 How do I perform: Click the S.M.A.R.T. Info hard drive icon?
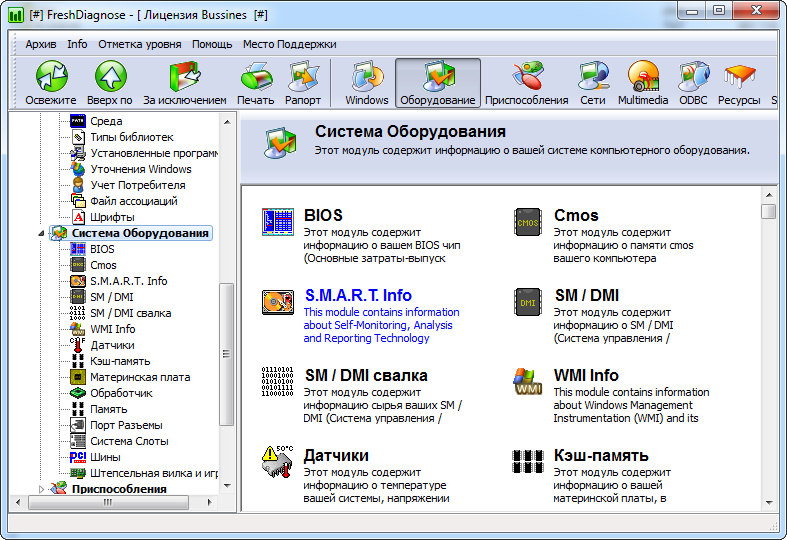278,302
